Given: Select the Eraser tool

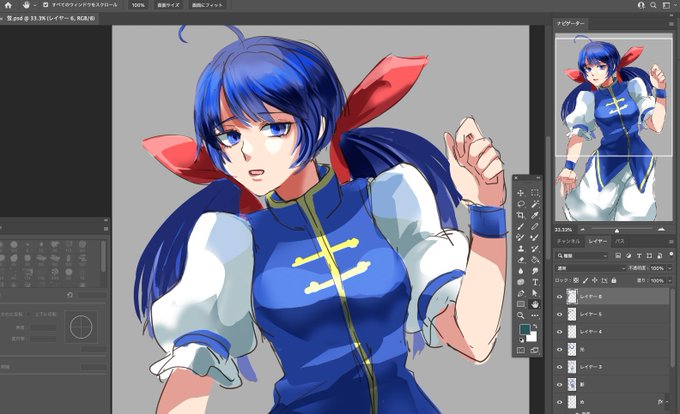Looking at the screenshot, I should 521,260.
